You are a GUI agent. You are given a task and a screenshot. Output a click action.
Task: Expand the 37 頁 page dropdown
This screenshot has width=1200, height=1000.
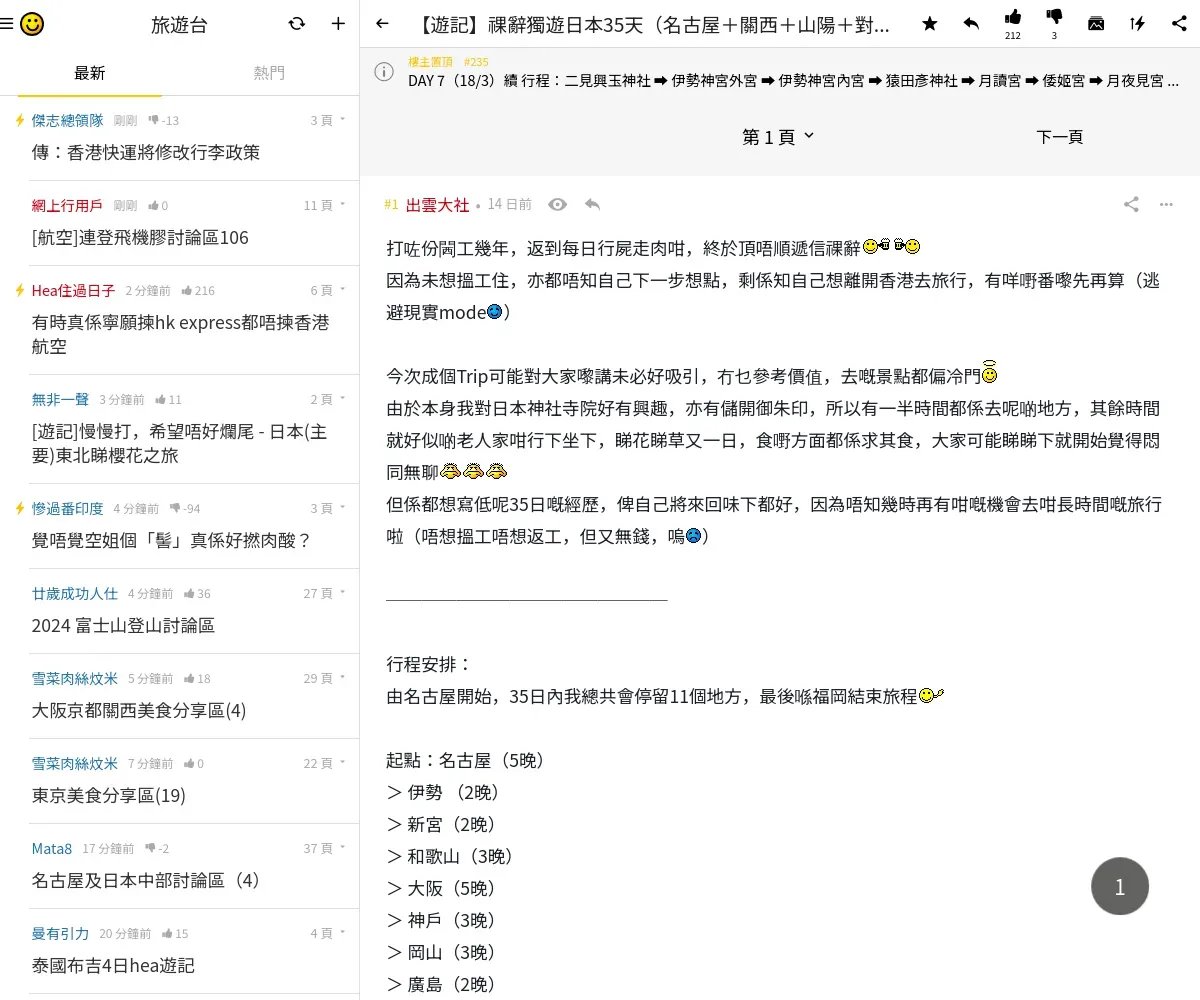click(x=325, y=848)
